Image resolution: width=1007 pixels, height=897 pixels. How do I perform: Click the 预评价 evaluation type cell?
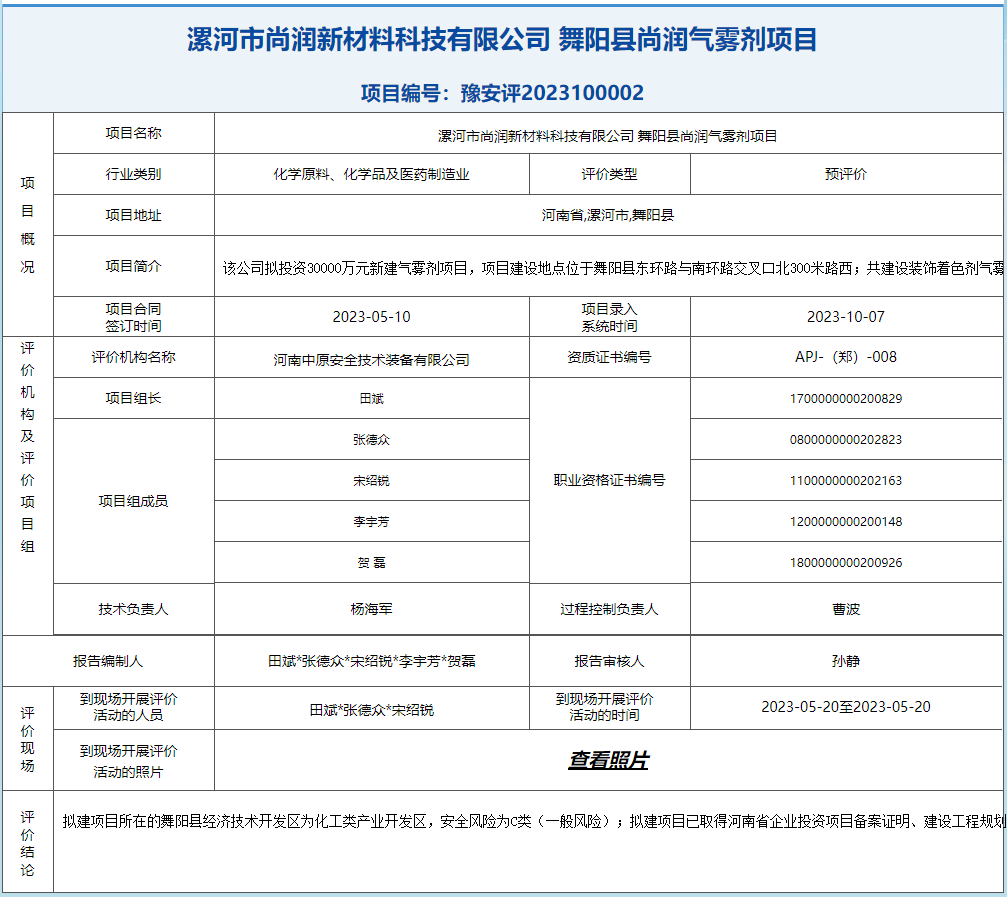[x=846, y=174]
